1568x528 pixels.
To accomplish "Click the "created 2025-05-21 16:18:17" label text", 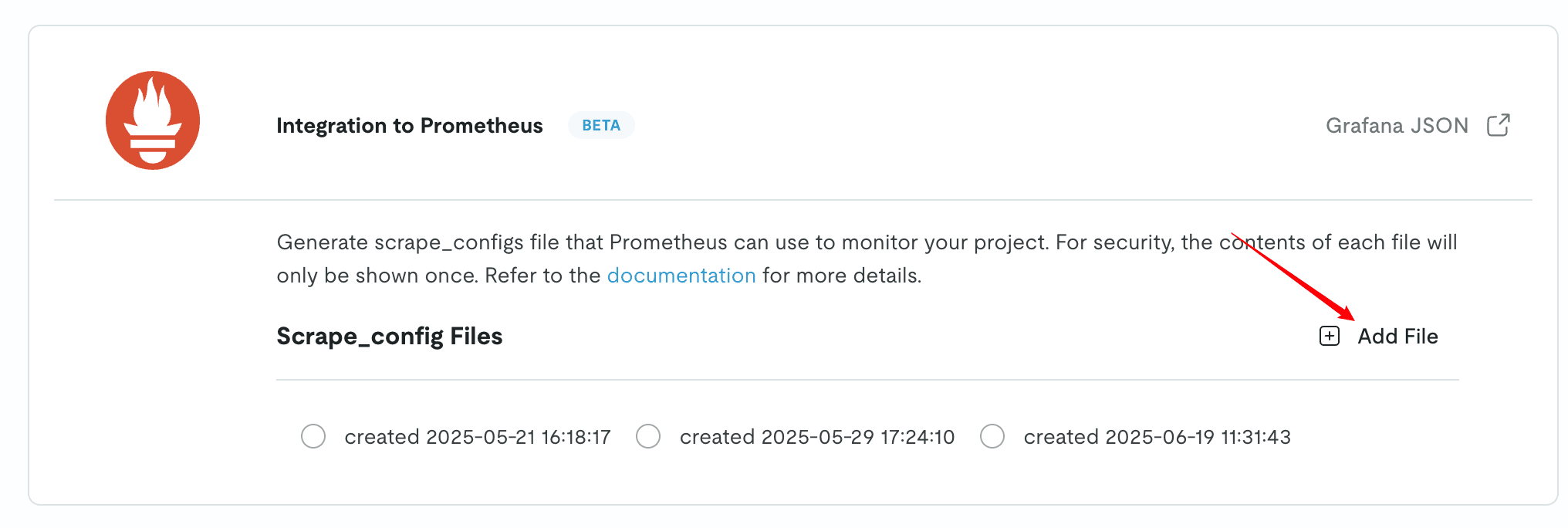I will 477,437.
